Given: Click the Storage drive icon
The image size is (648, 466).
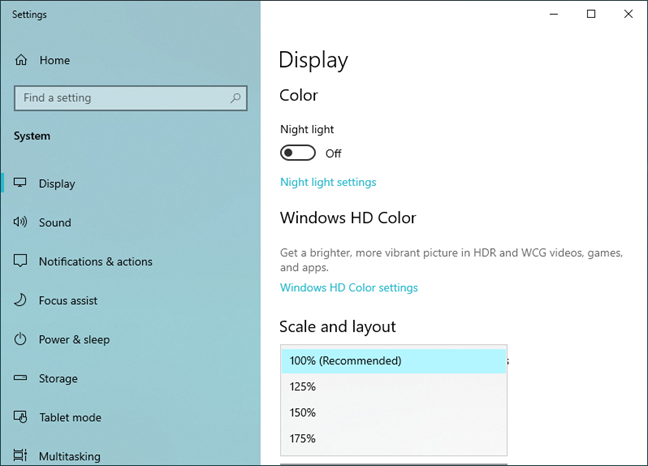Looking at the screenshot, I should (x=20, y=378).
